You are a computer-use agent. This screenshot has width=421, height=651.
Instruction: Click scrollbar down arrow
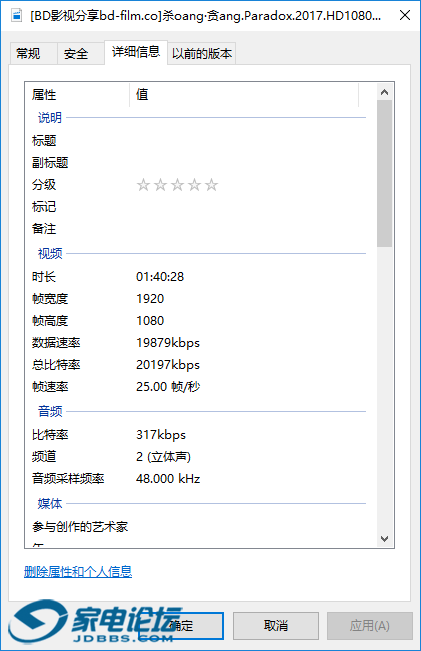[384, 539]
